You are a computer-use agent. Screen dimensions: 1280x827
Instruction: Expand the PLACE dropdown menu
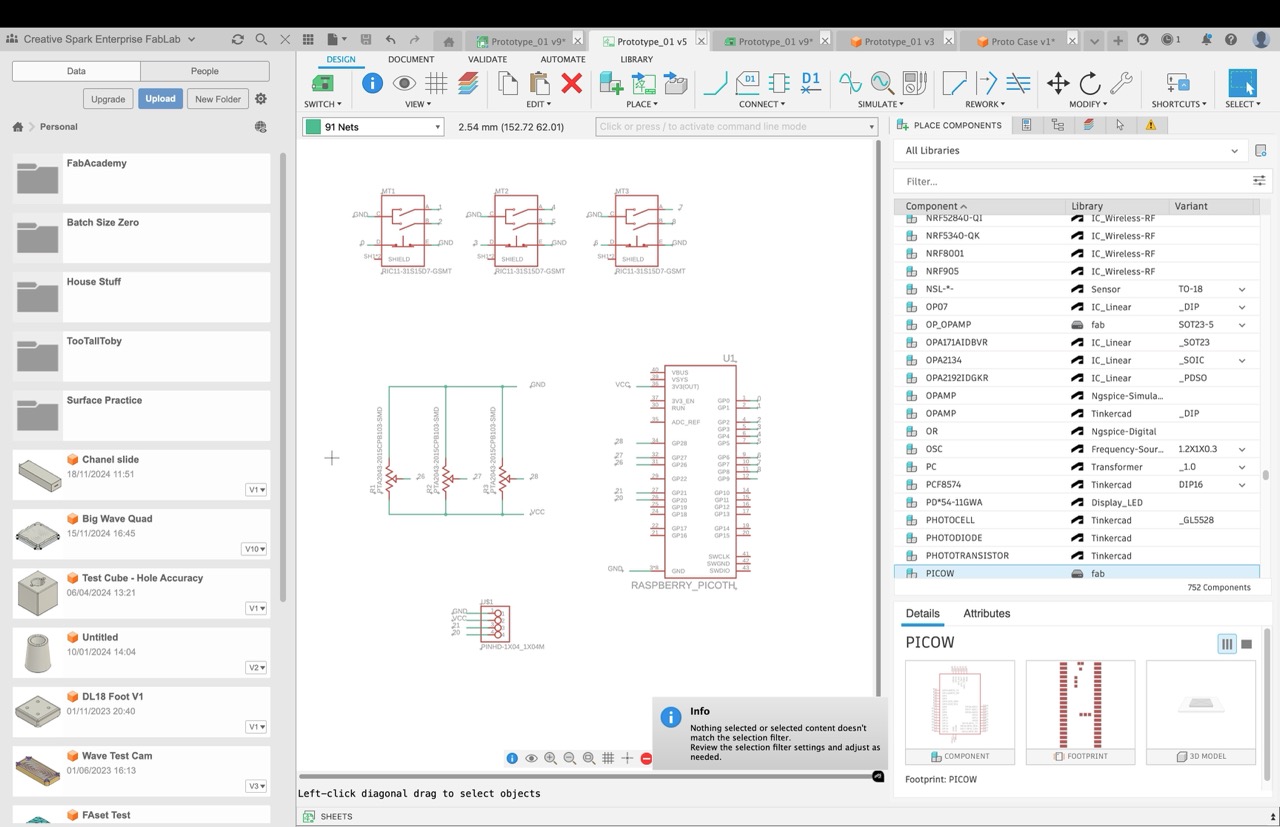[642, 104]
